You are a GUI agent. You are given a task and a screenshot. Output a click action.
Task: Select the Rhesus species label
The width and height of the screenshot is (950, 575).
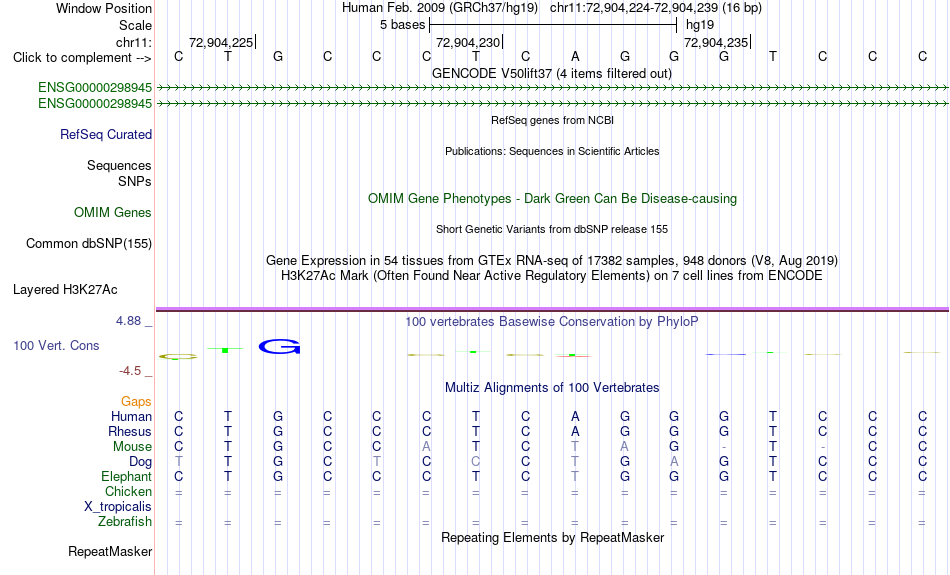[129, 431]
